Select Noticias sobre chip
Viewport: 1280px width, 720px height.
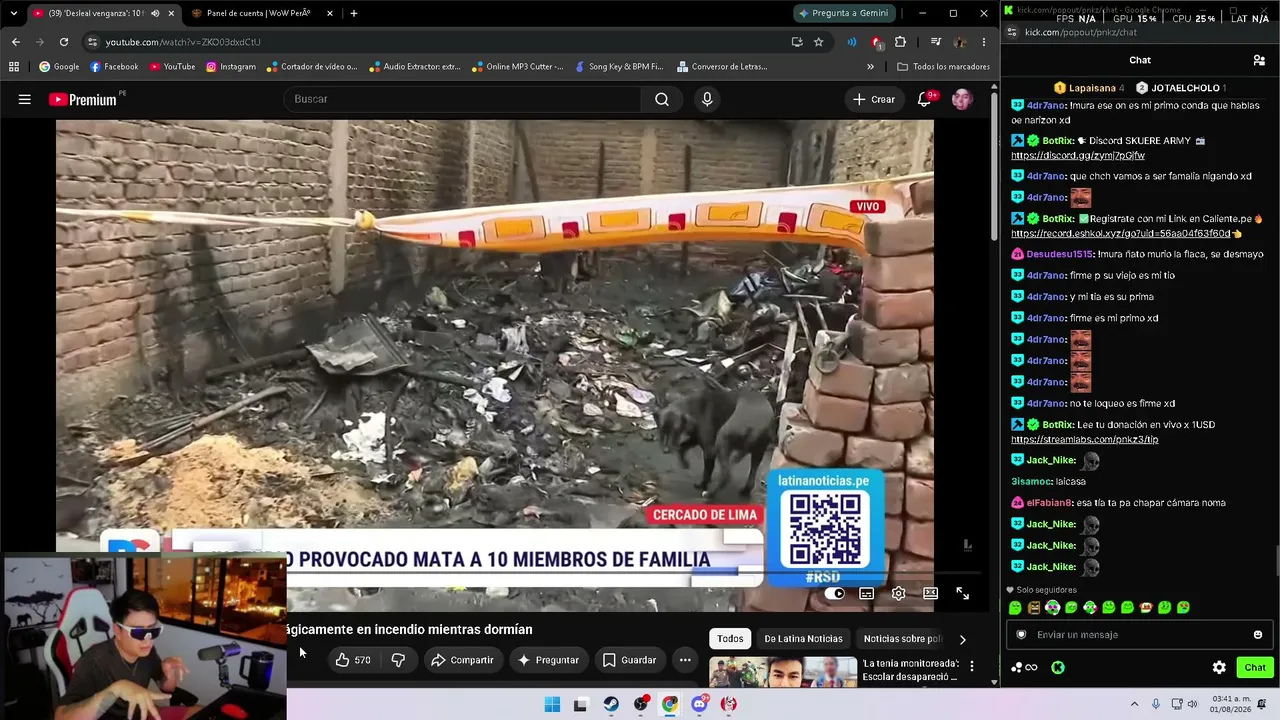click(x=901, y=639)
